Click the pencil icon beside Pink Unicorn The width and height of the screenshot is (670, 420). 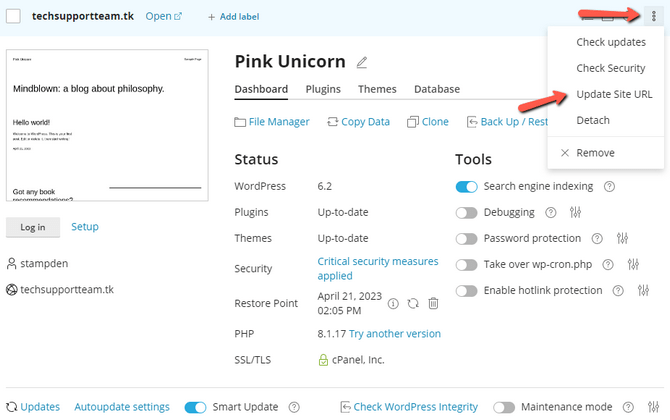tap(362, 63)
